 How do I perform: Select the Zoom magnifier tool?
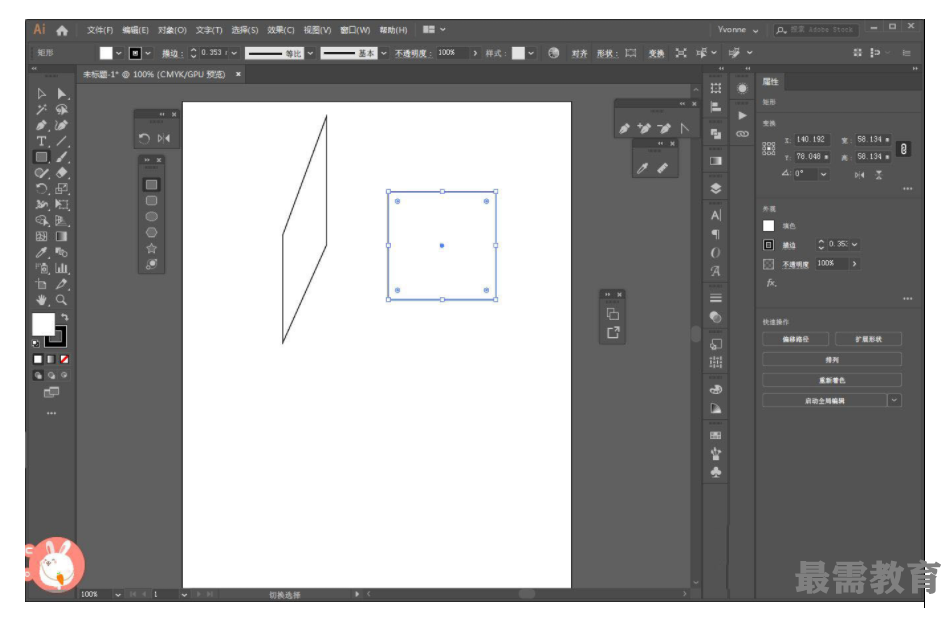coord(62,300)
